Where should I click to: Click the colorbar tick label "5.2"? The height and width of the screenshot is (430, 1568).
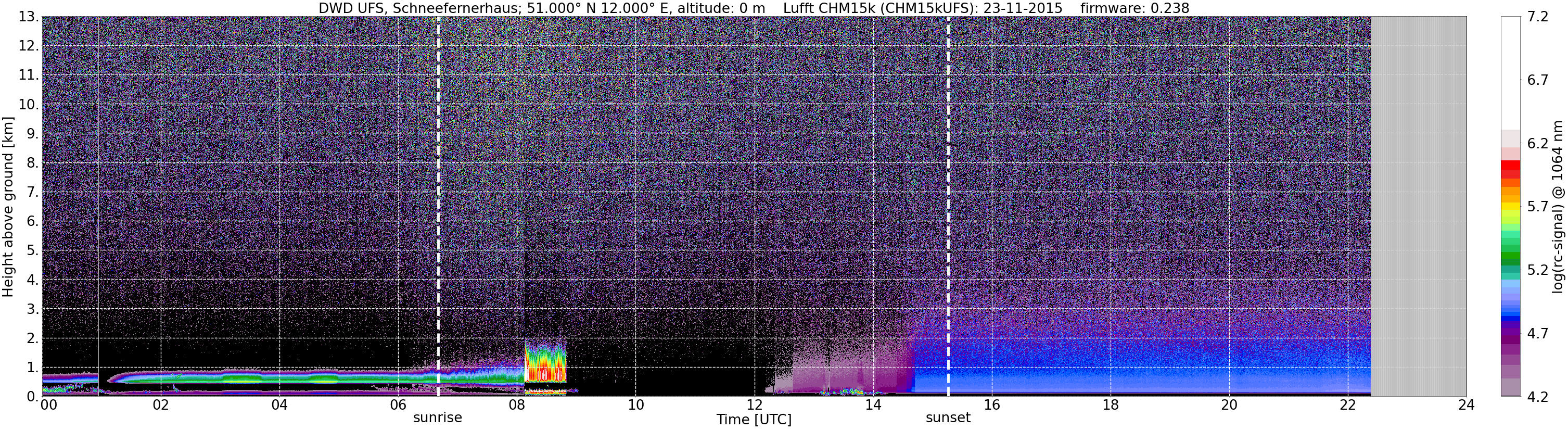(1538, 270)
